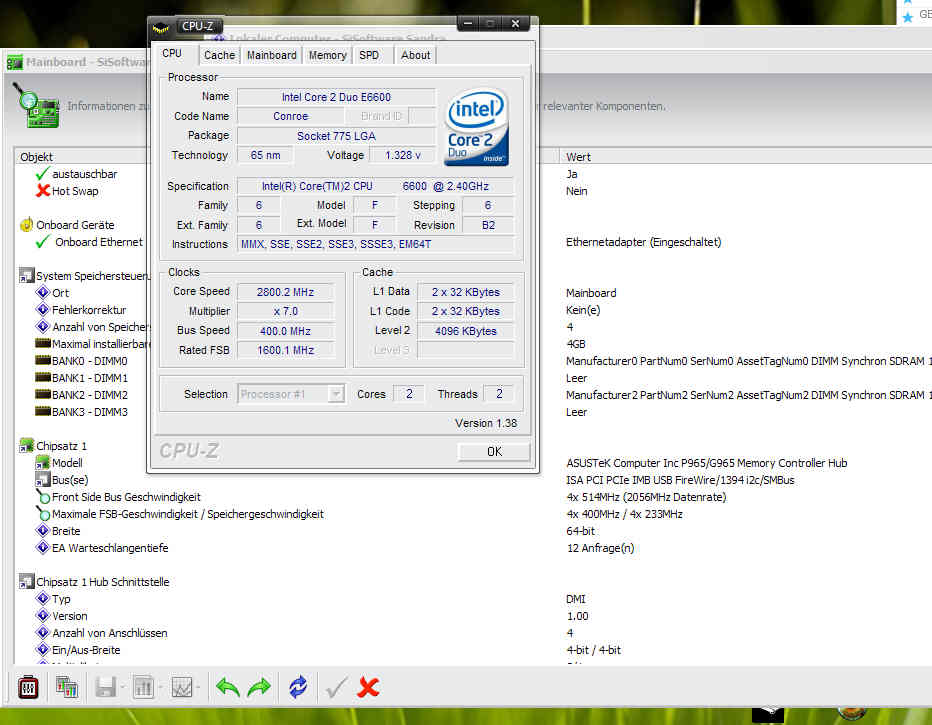Switch to the Mainboard tab in CPU-Z
Screen dimensions: 932x725
[x=272, y=55]
